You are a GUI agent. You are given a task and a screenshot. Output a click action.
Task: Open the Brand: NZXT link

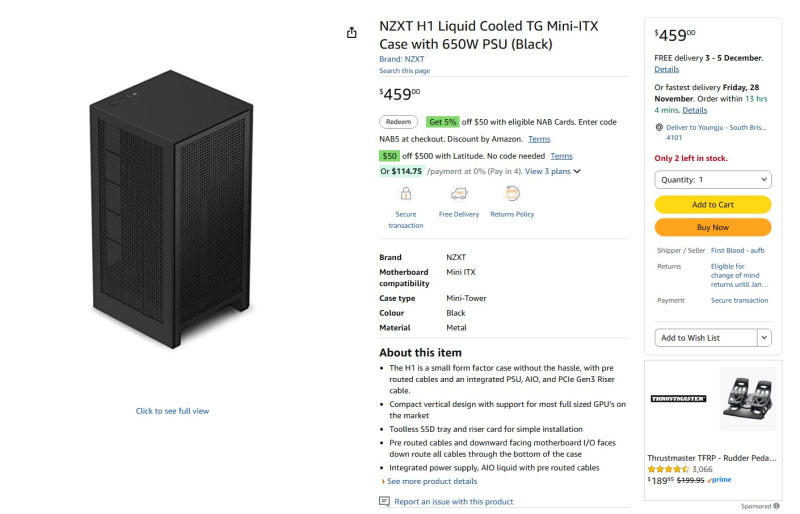click(401, 59)
